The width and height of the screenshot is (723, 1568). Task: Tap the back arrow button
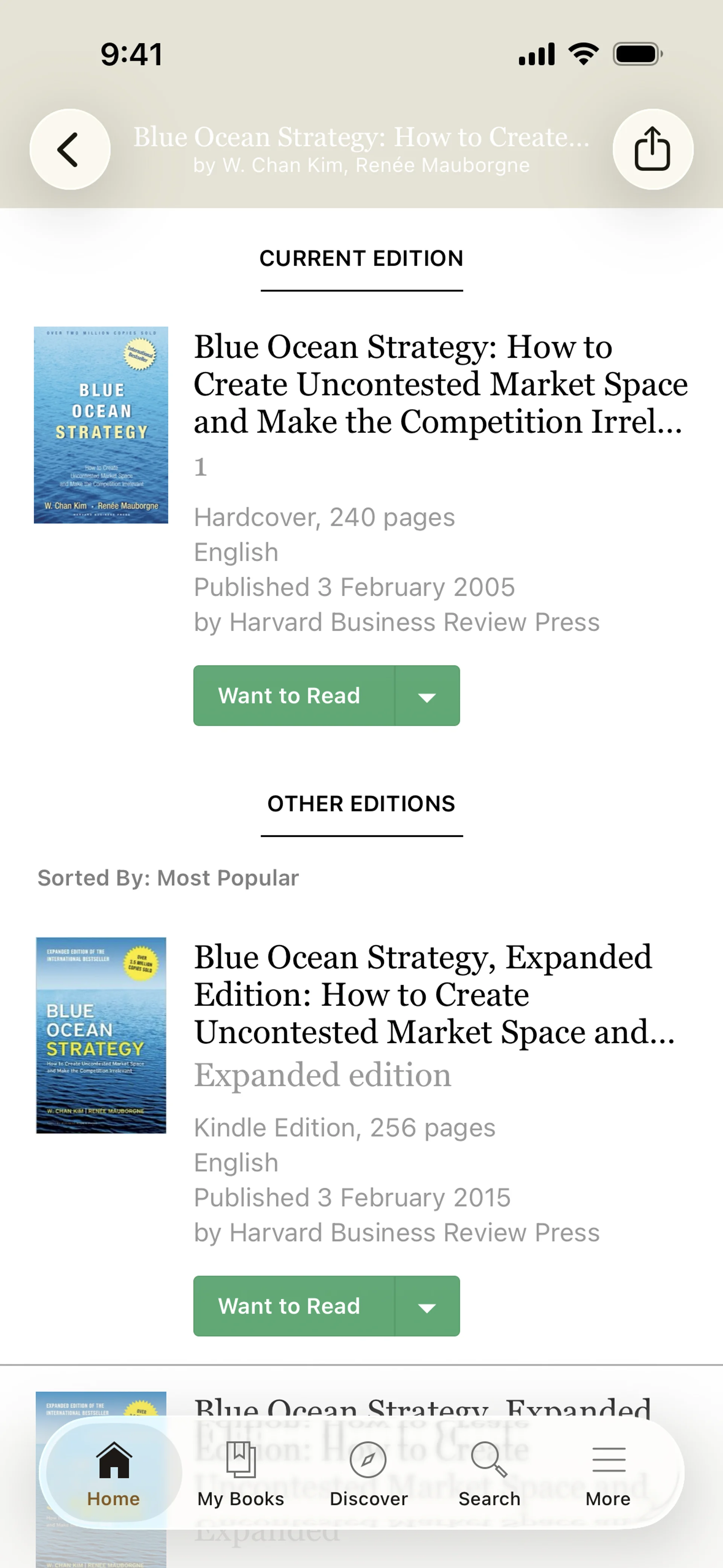coord(69,149)
